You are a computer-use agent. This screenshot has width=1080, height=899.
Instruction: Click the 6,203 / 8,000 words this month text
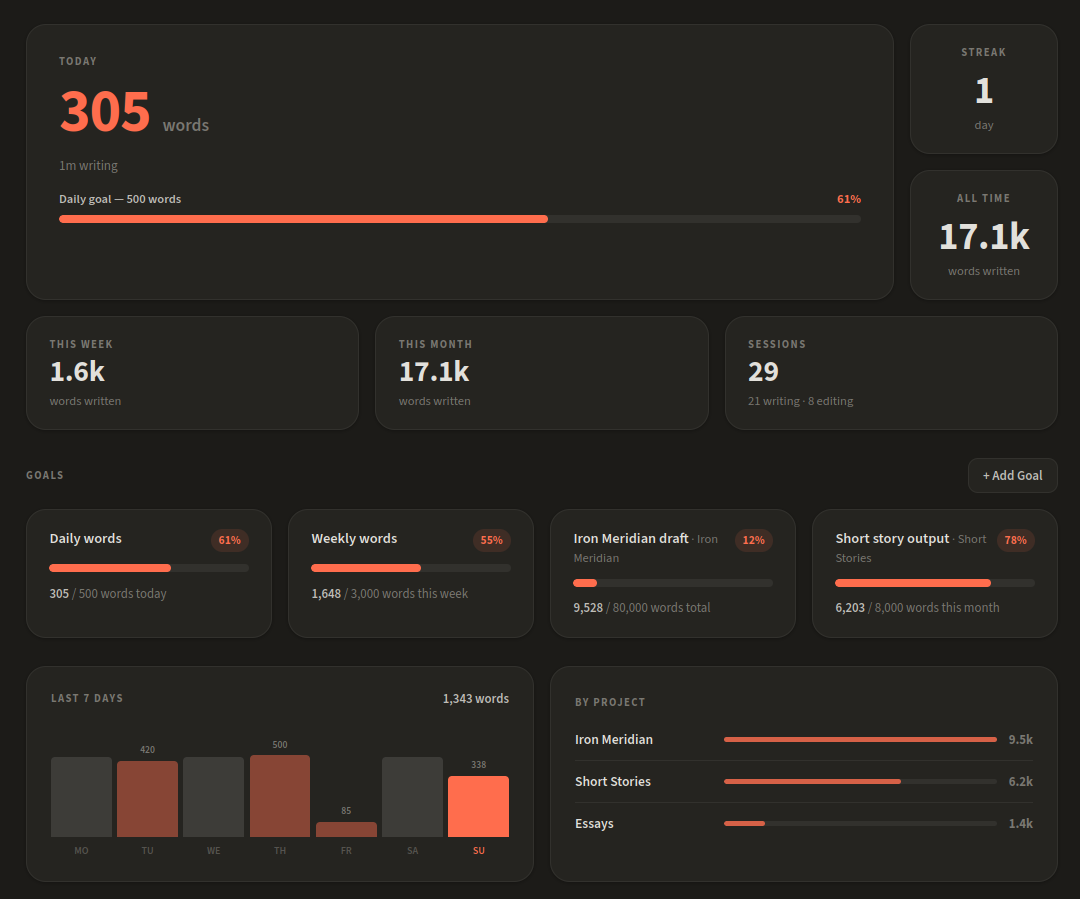click(x=917, y=608)
